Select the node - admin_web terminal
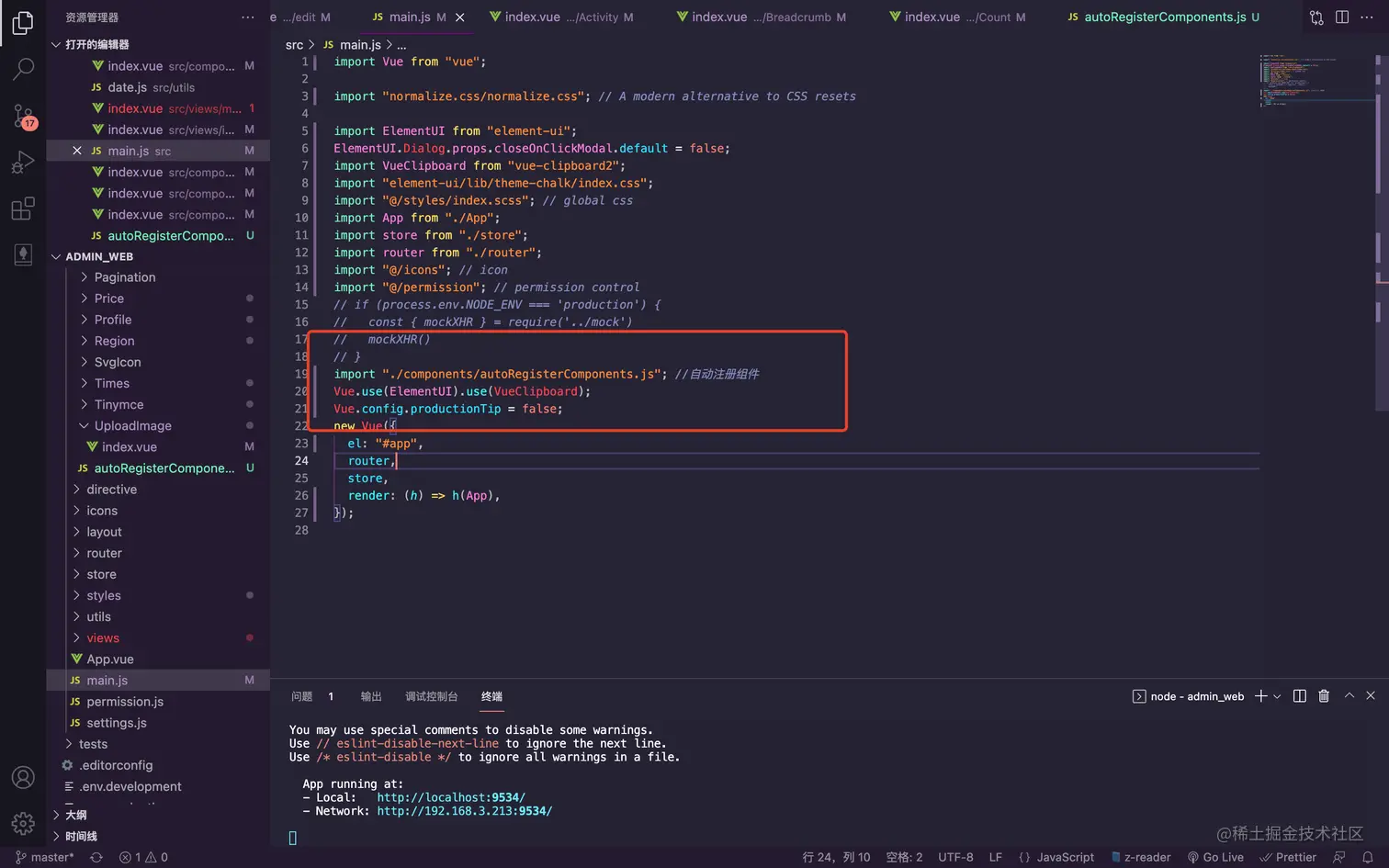1389x868 pixels. tap(1189, 696)
